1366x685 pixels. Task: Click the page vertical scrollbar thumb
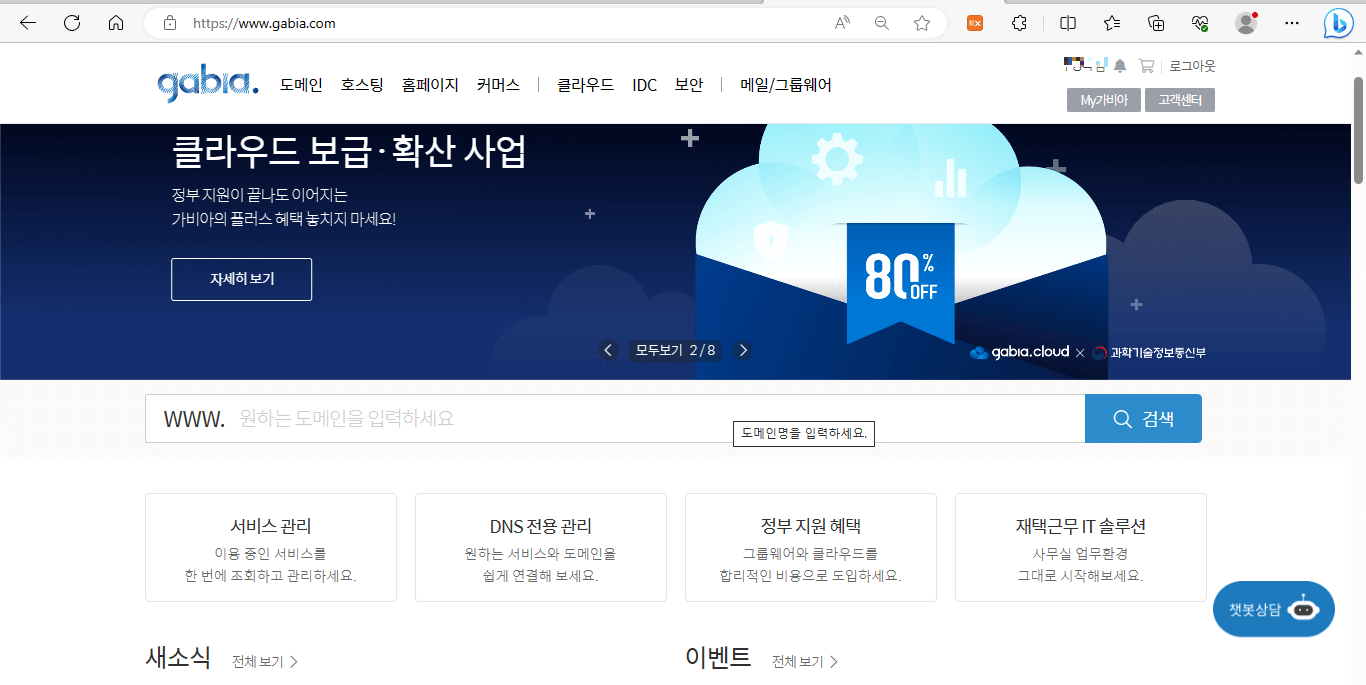[x=1359, y=130]
